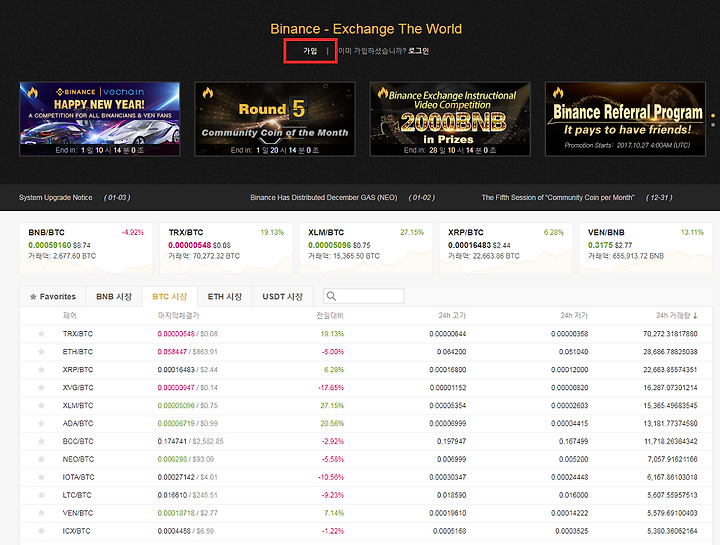Open the XRP/BTC ticker card
Viewport: 720px width, 545px height.
[x=506, y=248]
